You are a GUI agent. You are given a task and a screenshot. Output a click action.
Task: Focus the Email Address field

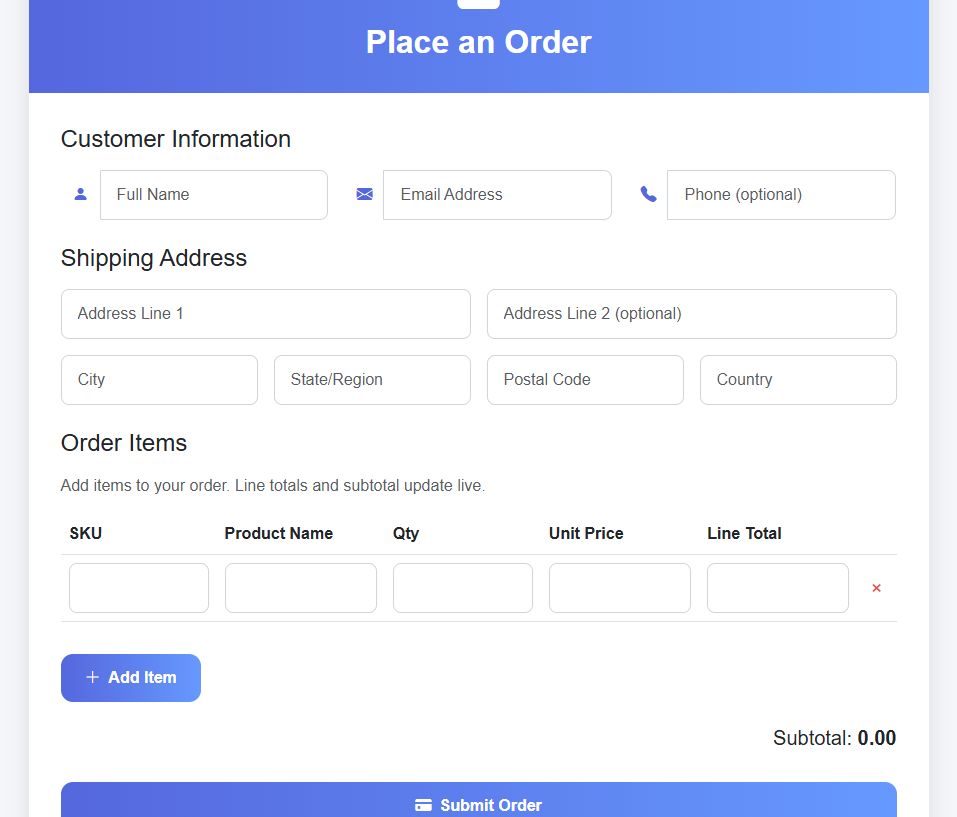(497, 195)
